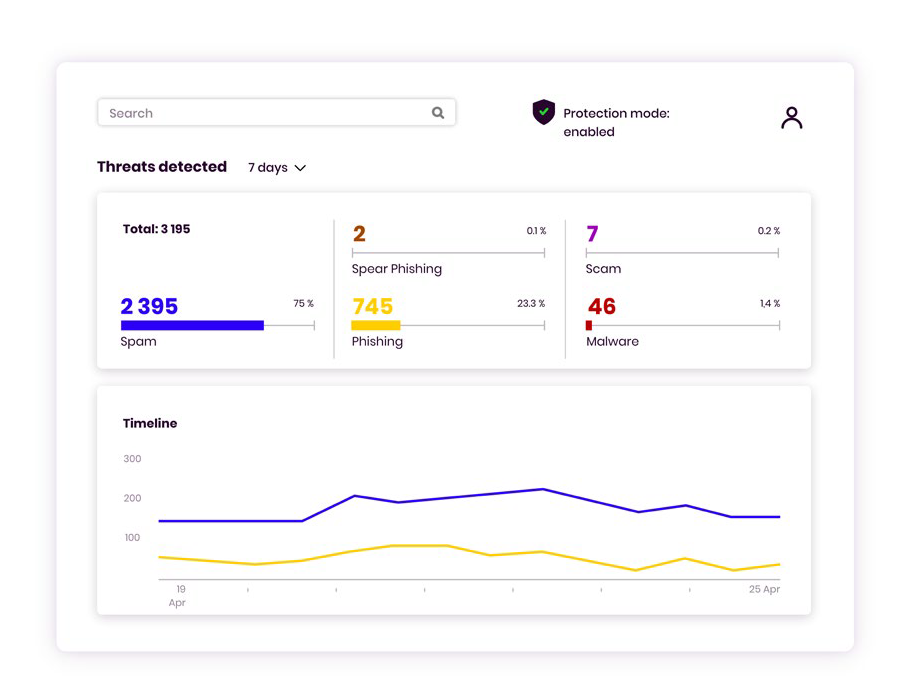The image size is (912, 697).
Task: Open the Spam count 2 395
Action: (x=149, y=306)
